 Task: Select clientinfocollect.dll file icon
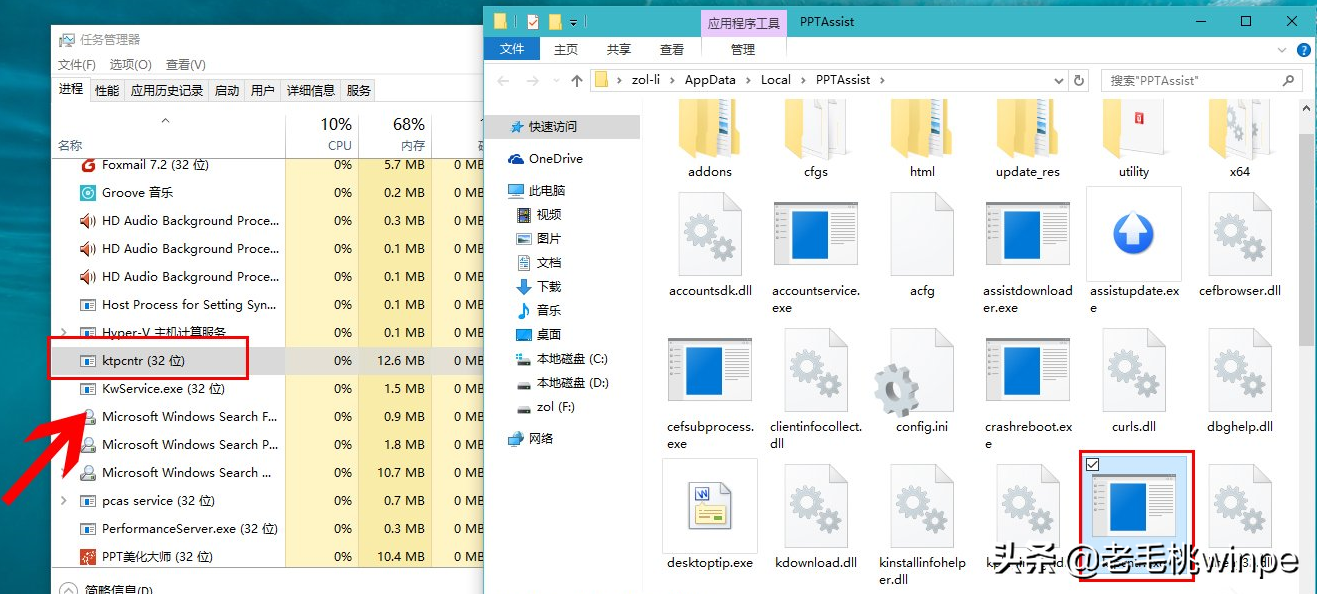[x=816, y=370]
